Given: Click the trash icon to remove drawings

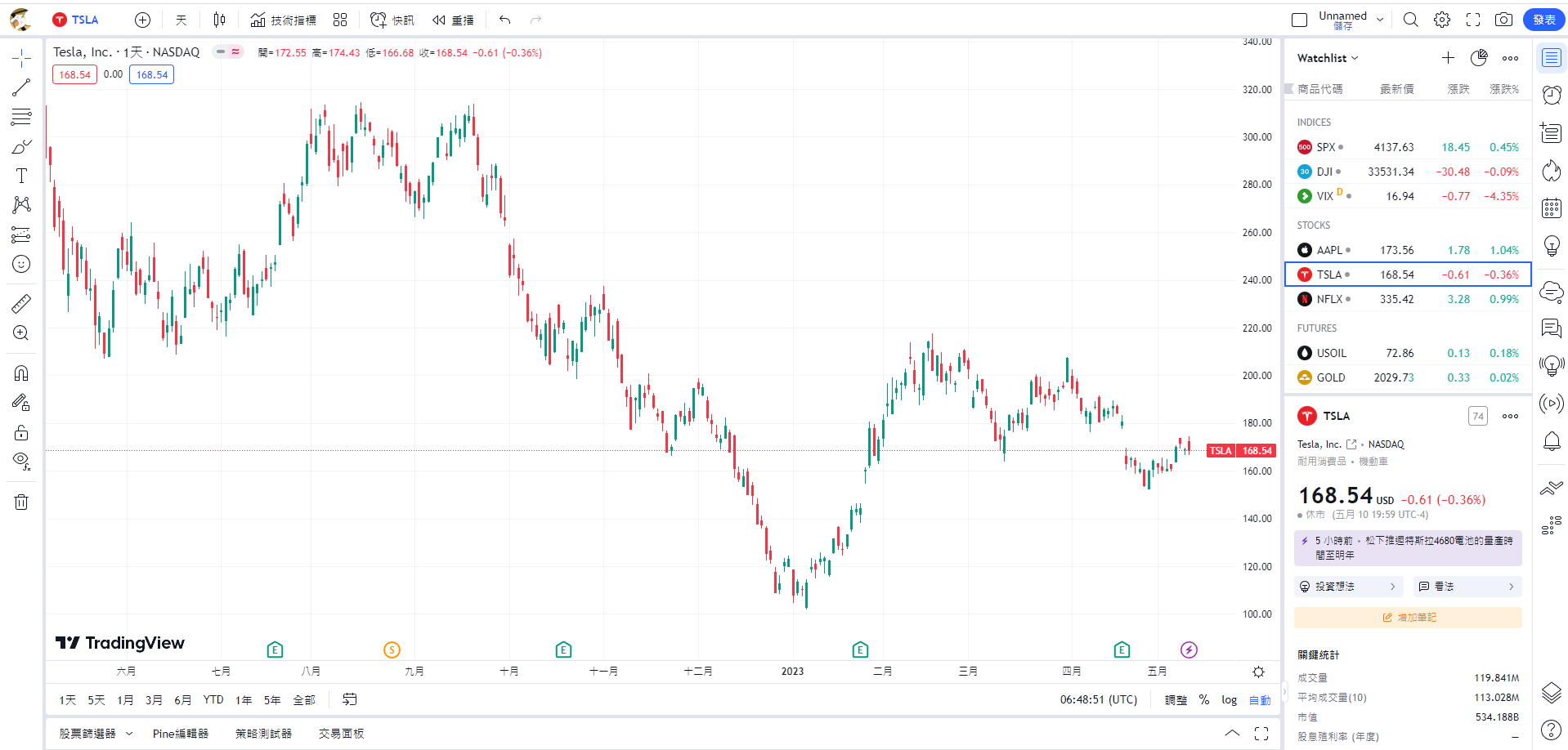Looking at the screenshot, I should (x=21, y=502).
